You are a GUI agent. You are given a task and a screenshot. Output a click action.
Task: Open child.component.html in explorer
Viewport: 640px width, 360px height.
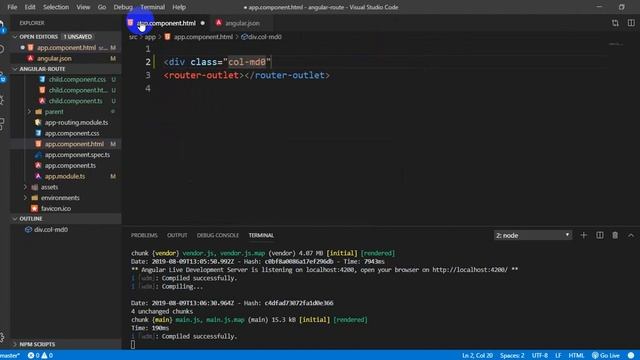[x=77, y=90]
